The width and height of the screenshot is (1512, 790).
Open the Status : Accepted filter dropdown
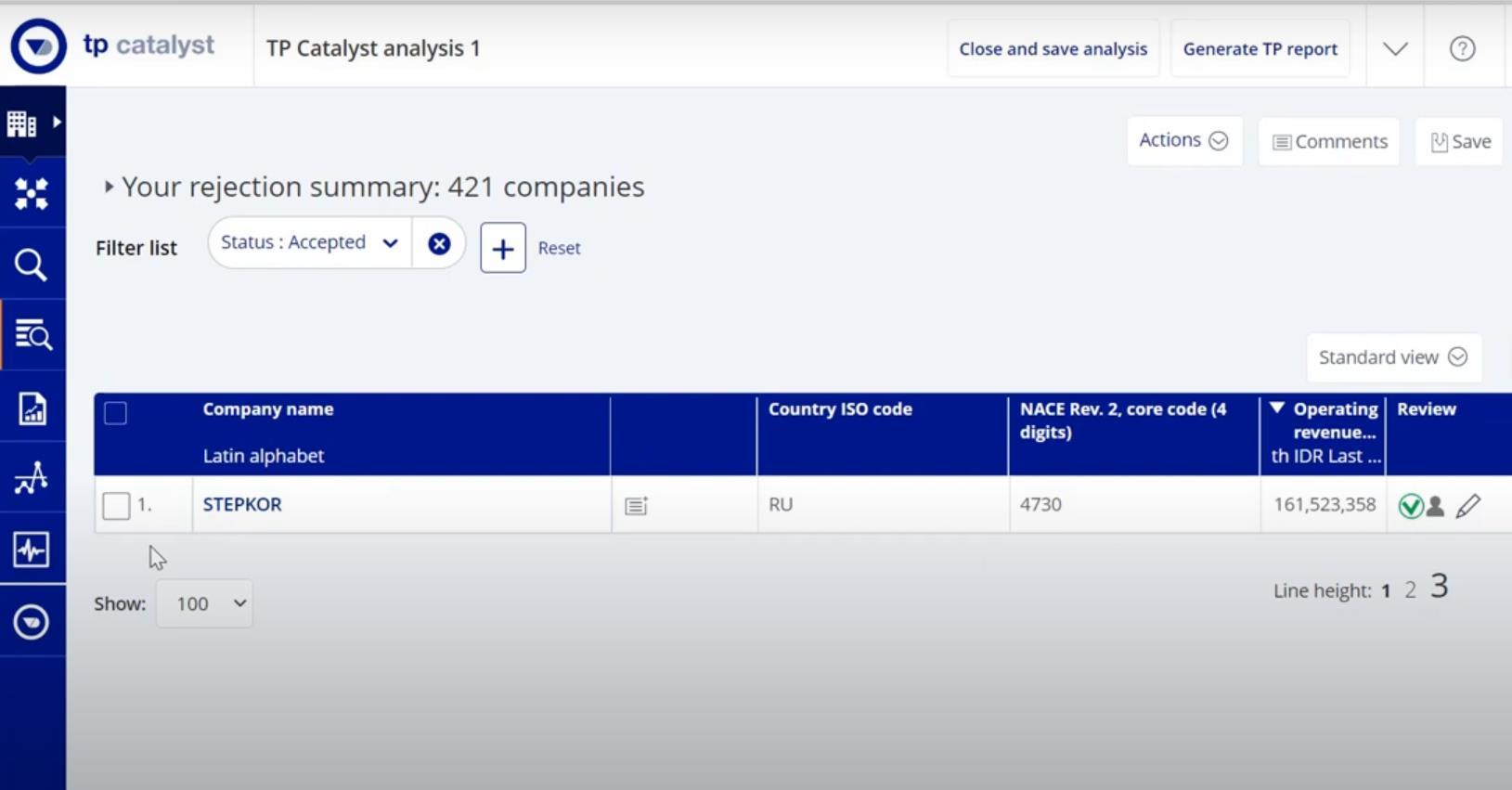click(x=310, y=243)
